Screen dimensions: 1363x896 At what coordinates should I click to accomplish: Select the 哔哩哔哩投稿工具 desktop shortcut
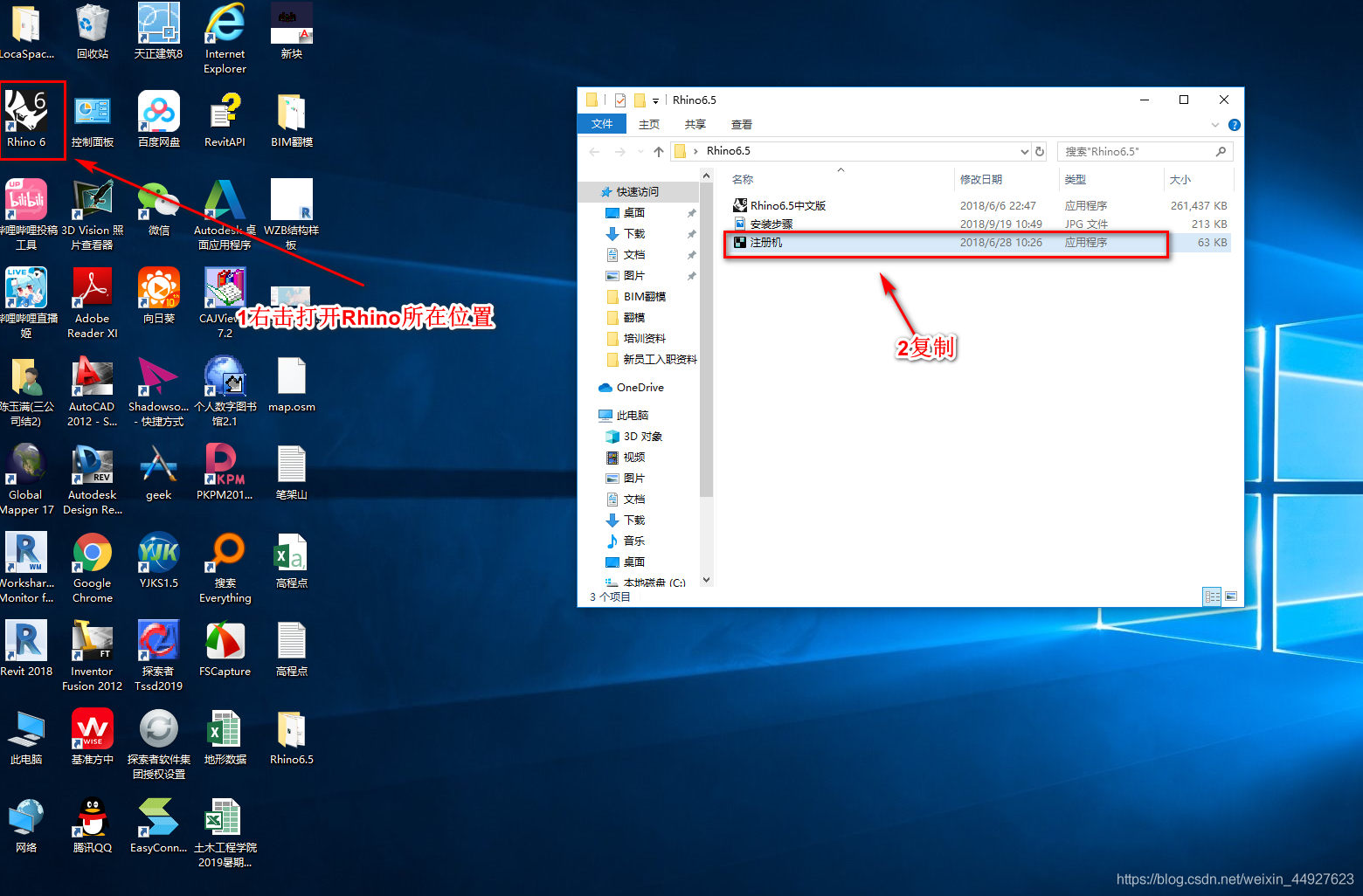click(x=26, y=215)
